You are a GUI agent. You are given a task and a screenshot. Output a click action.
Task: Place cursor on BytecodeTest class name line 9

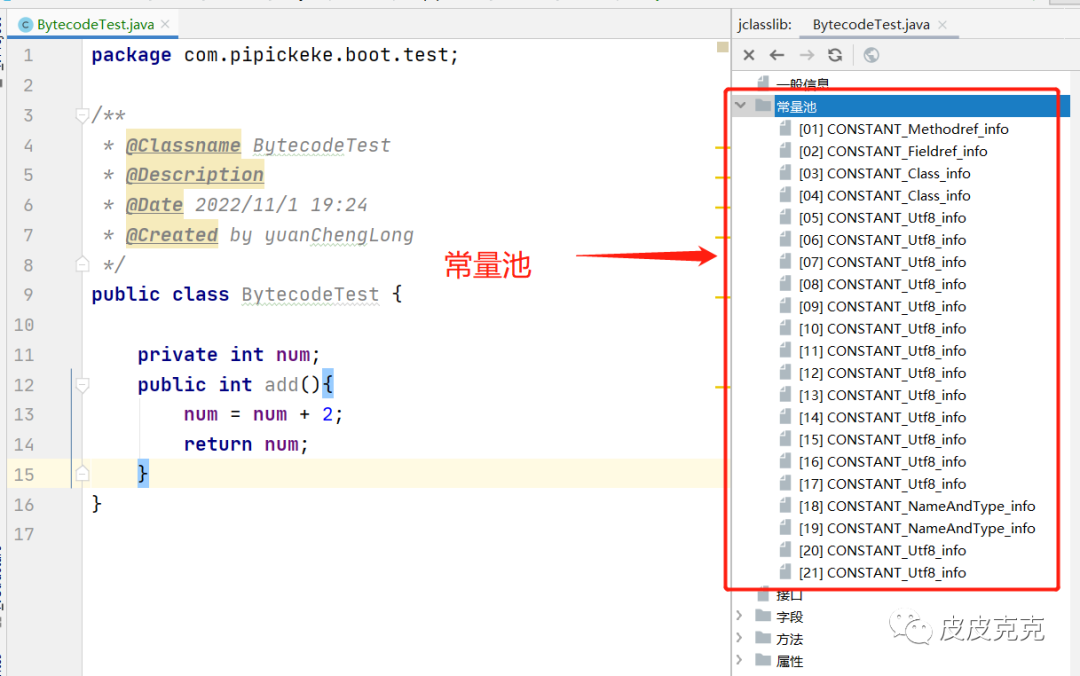[310, 294]
